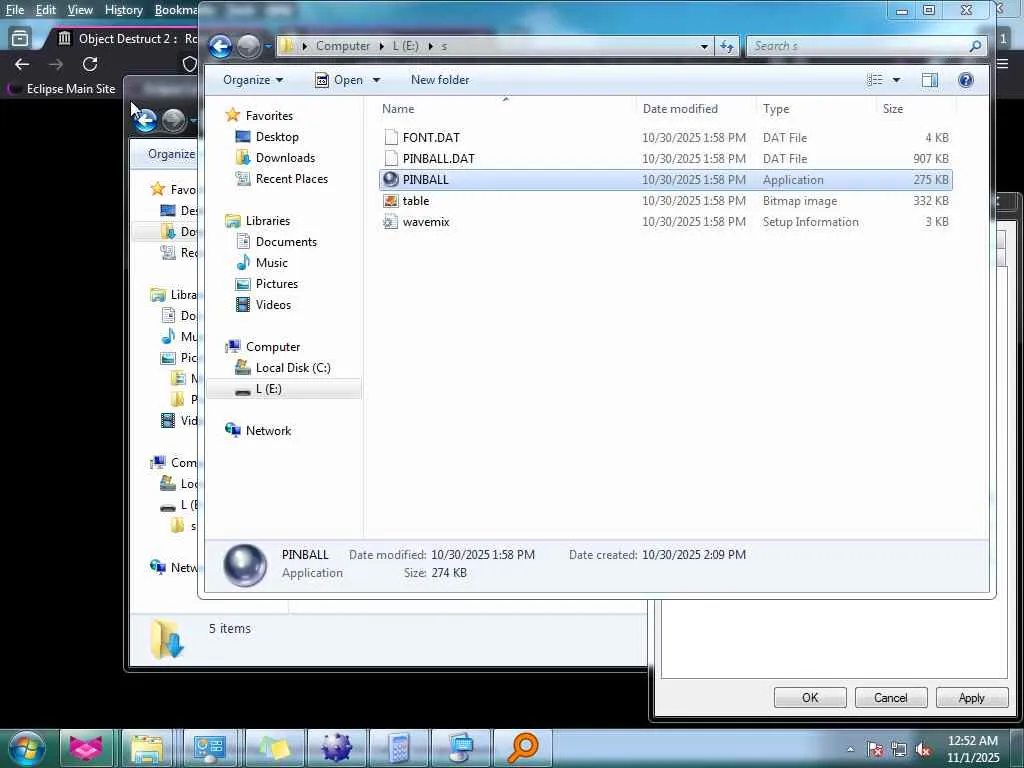Expand the Open button dropdown arrow
Screen dimensions: 1024x768
pos(376,80)
